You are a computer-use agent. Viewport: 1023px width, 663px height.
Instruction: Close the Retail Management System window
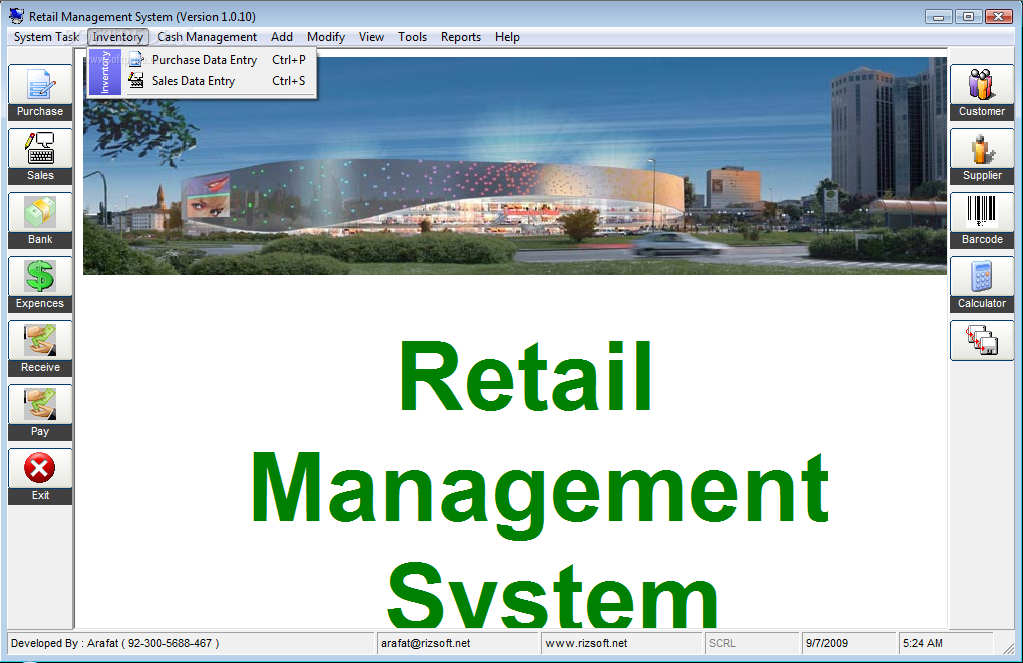pos(999,17)
